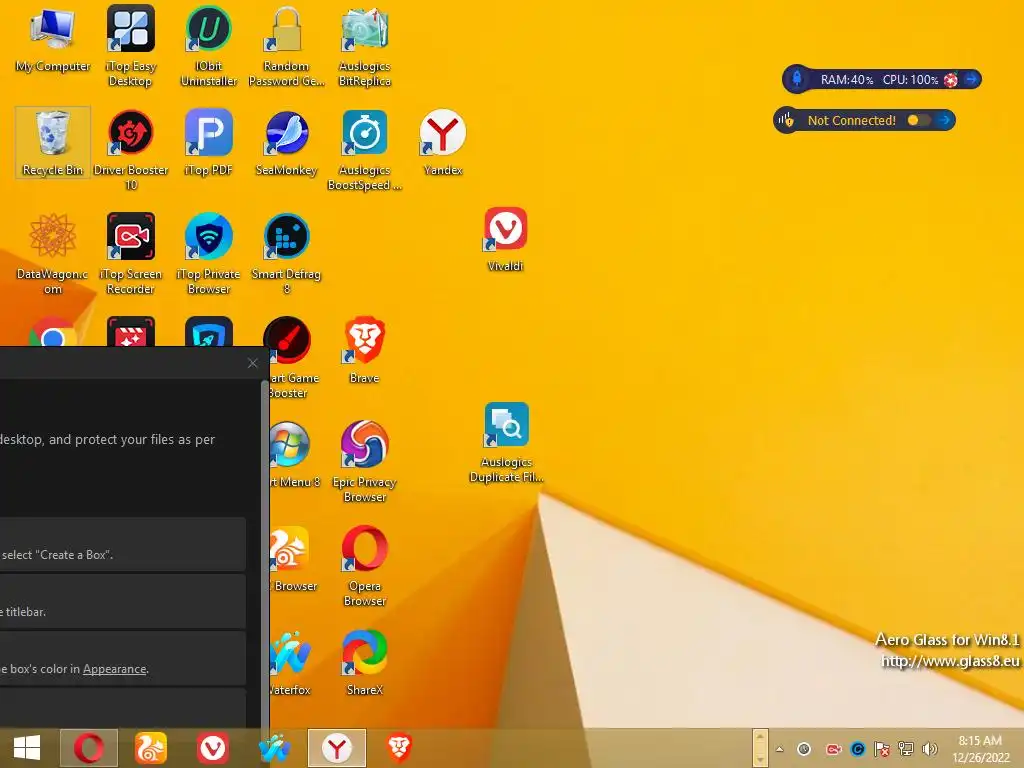Select the Epic Privacy Browser shortcut

pos(364,461)
